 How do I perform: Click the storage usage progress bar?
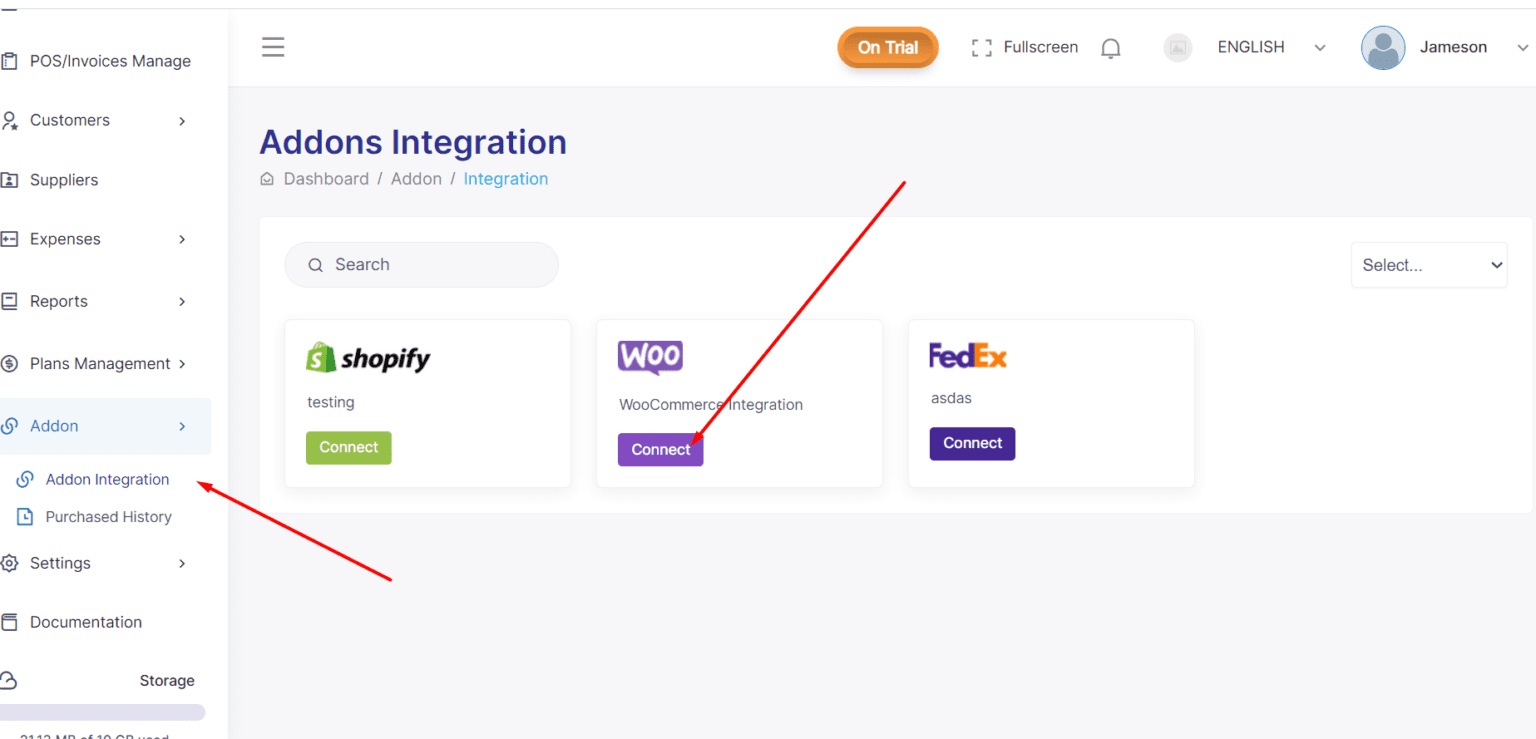(103, 713)
